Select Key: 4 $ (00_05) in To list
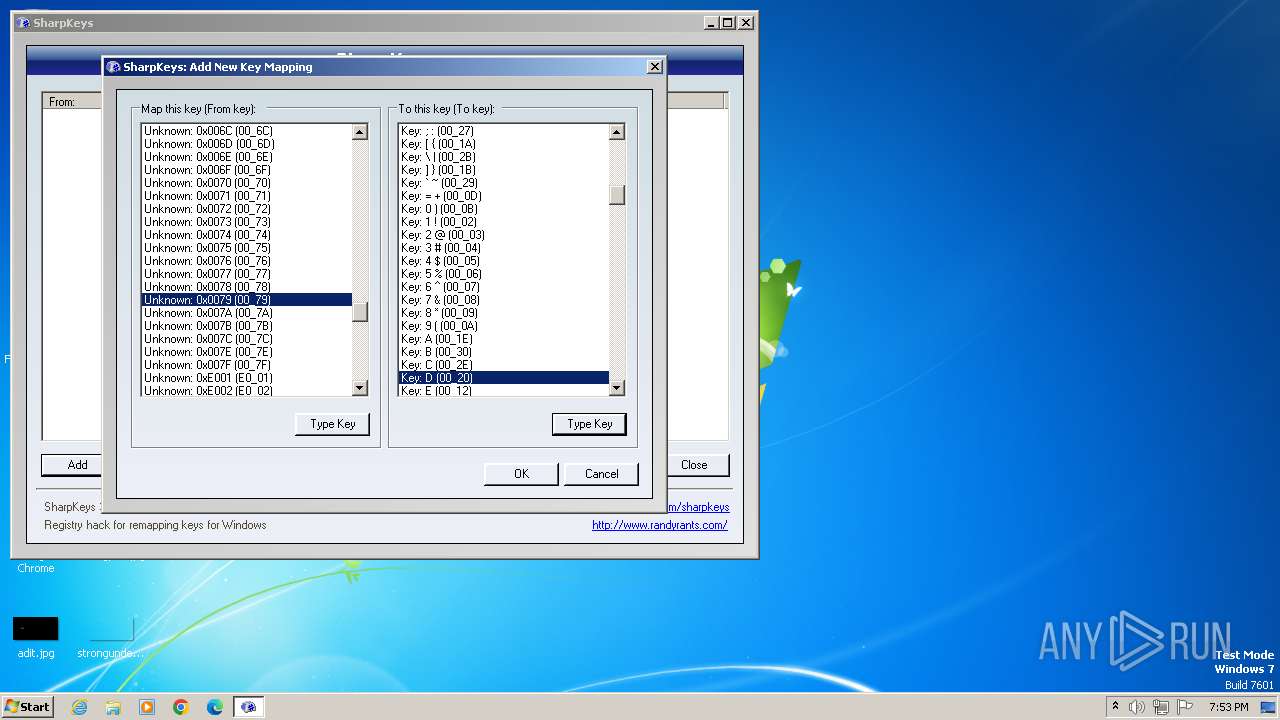Viewport: 1280px width, 720px height. 503,261
